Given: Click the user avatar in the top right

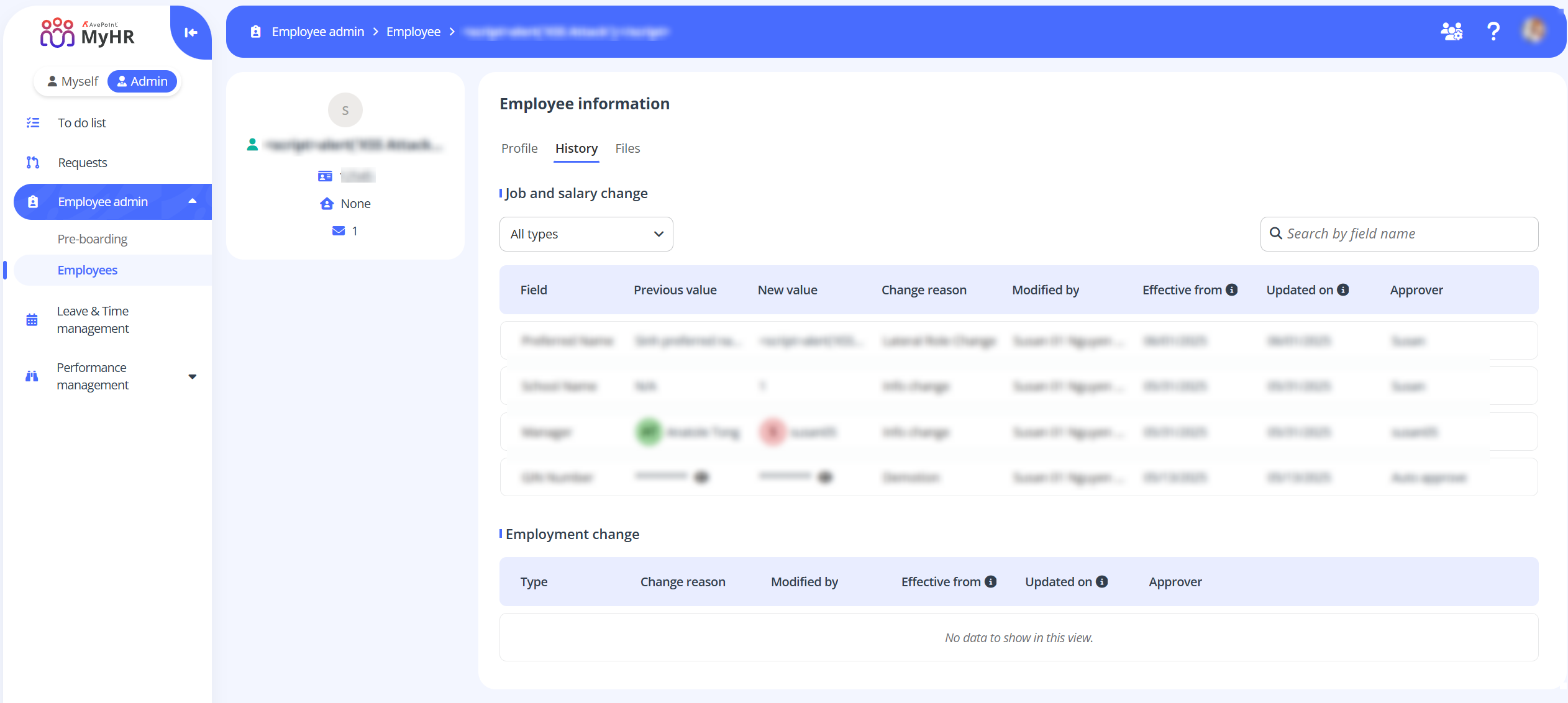Looking at the screenshot, I should (x=1534, y=30).
